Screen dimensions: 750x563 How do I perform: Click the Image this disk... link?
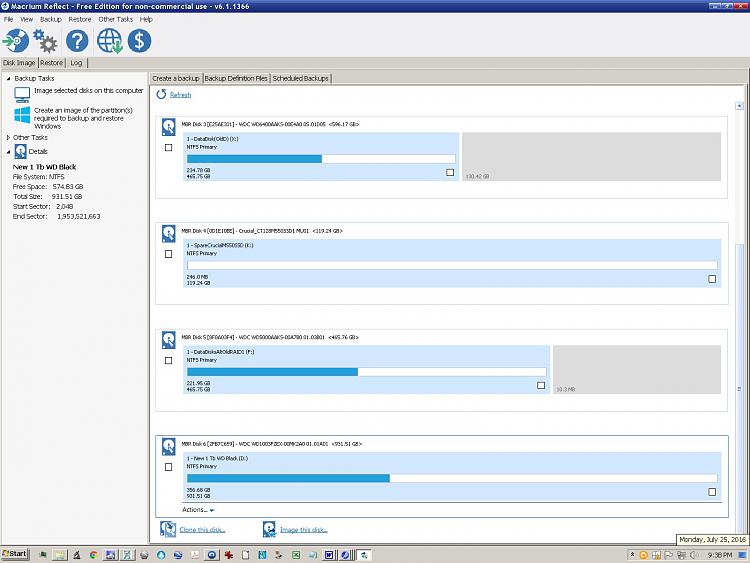[x=304, y=530]
